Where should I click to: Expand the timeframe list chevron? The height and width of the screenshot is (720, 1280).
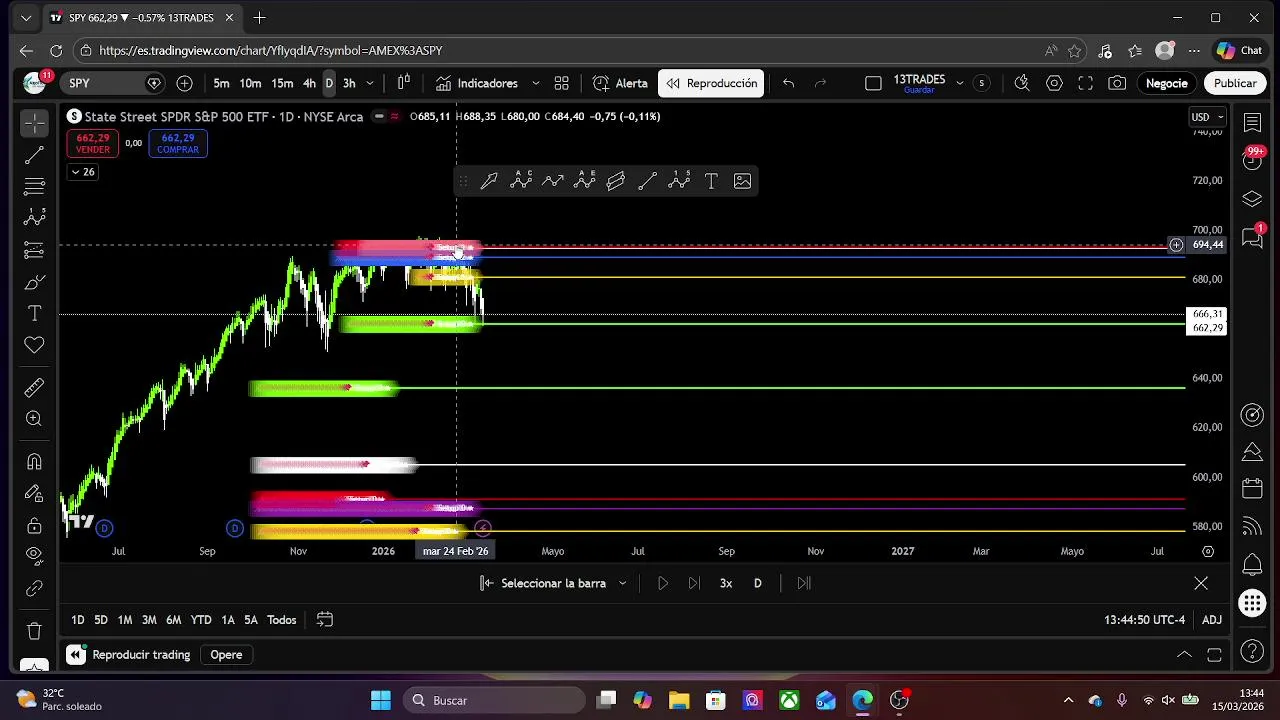point(370,83)
